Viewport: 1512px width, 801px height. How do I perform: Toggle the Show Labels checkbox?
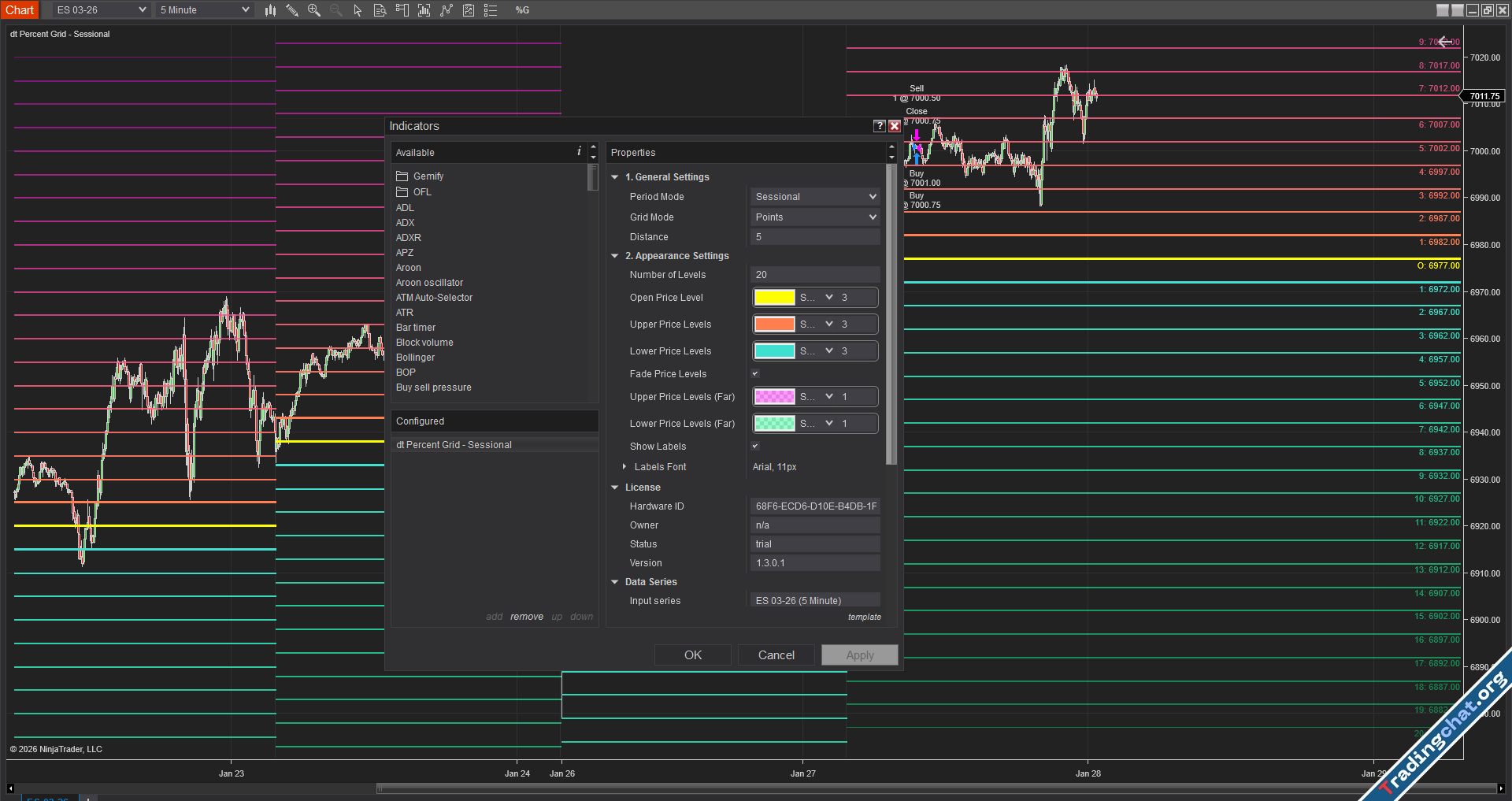(x=755, y=447)
